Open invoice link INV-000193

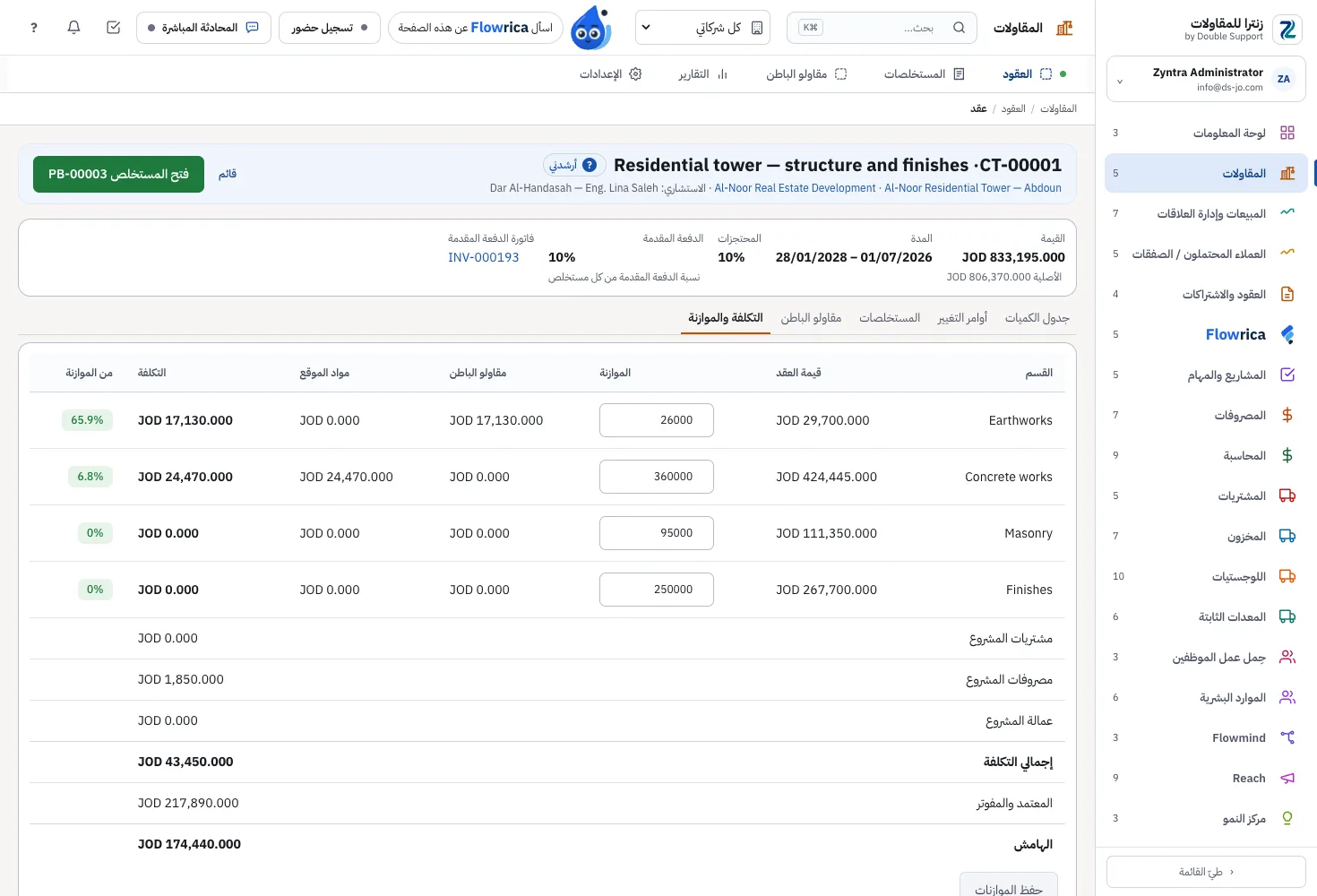point(484,257)
